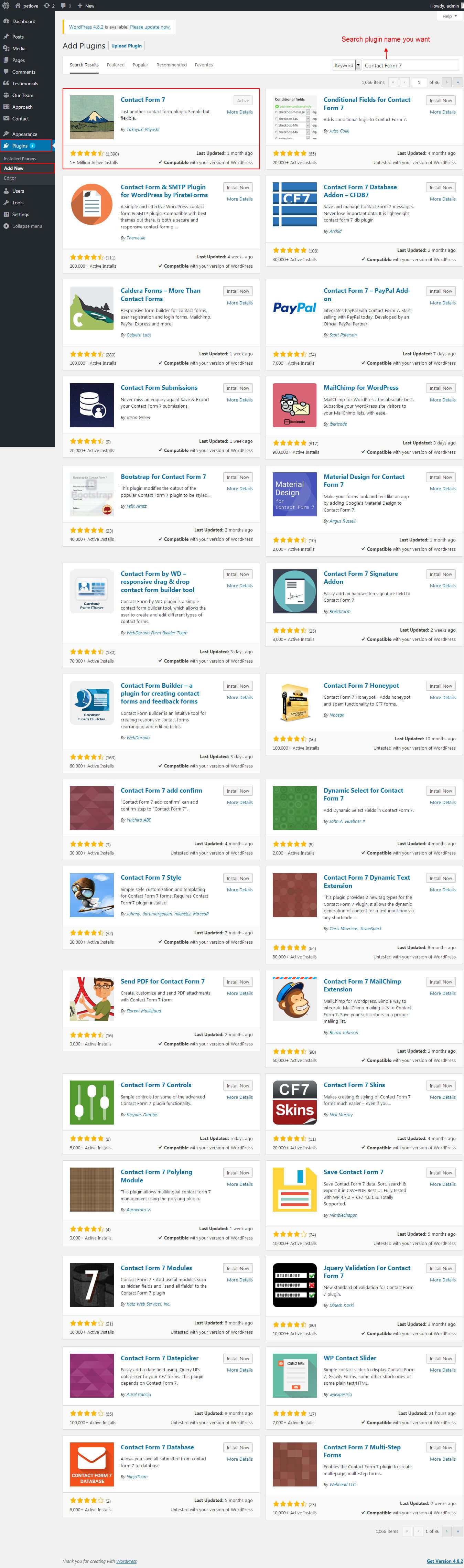Click the PayPal logo plugin thumbnail
The width and height of the screenshot is (464, 1568).
click(295, 308)
